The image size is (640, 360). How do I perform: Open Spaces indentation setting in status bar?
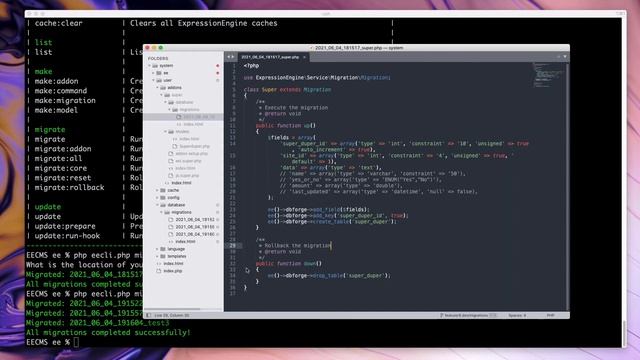(517, 316)
